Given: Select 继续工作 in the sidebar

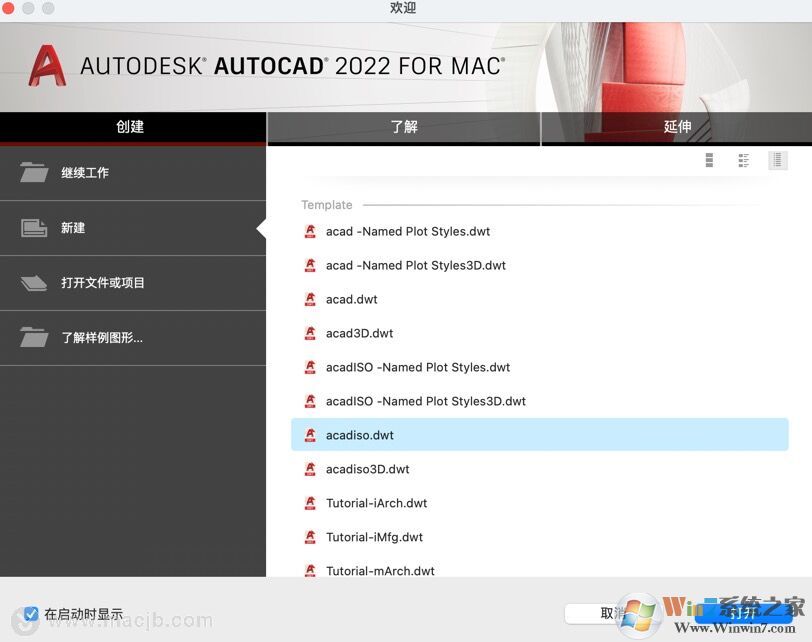Looking at the screenshot, I should point(133,173).
